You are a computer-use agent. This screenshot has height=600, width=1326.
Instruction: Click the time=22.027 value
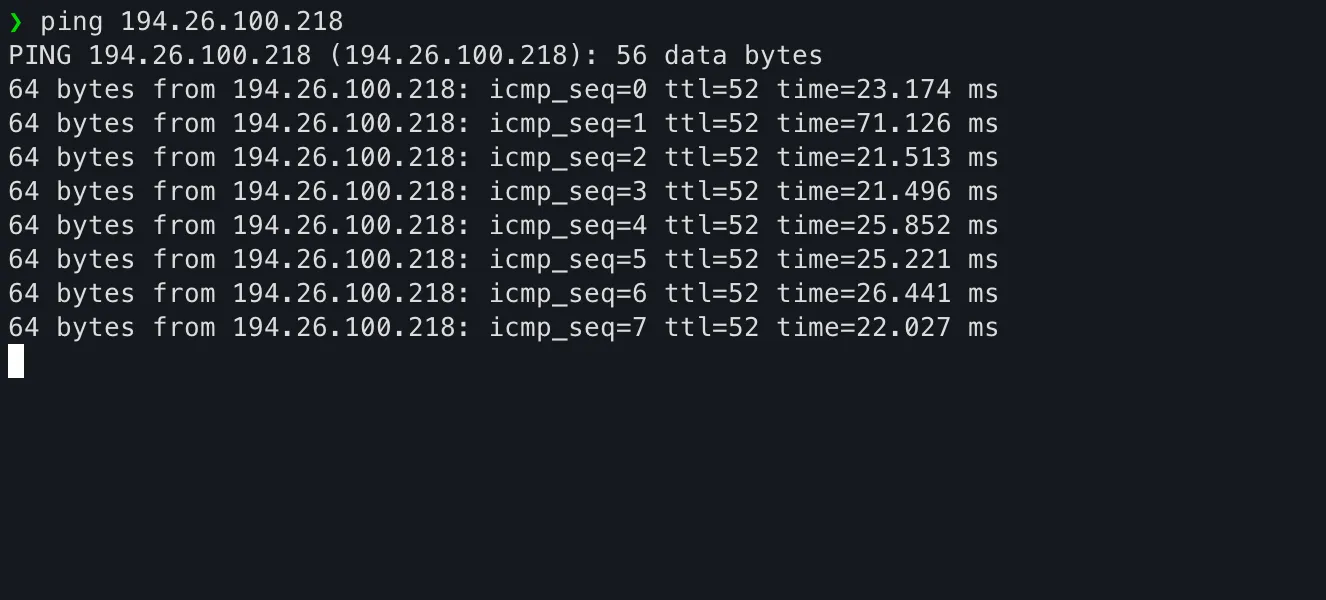[x=864, y=328]
